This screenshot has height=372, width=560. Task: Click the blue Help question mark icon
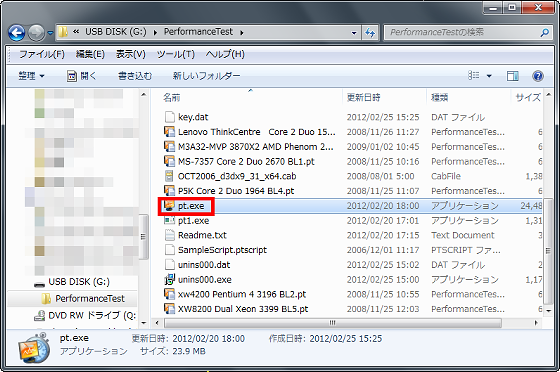click(538, 76)
